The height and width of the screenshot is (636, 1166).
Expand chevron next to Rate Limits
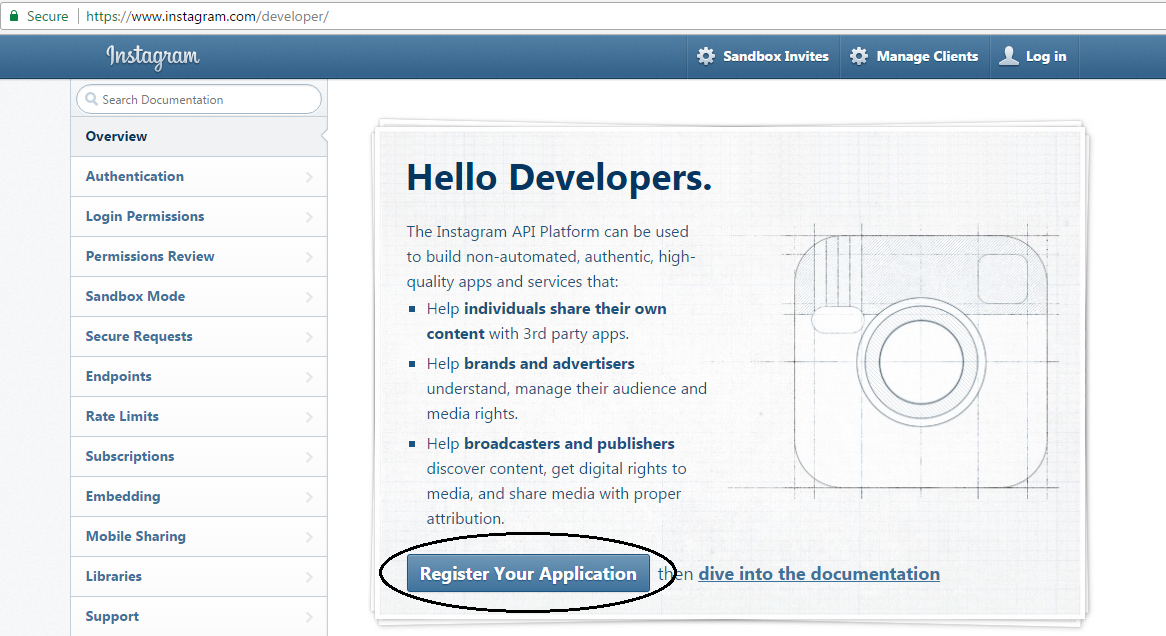pos(309,417)
